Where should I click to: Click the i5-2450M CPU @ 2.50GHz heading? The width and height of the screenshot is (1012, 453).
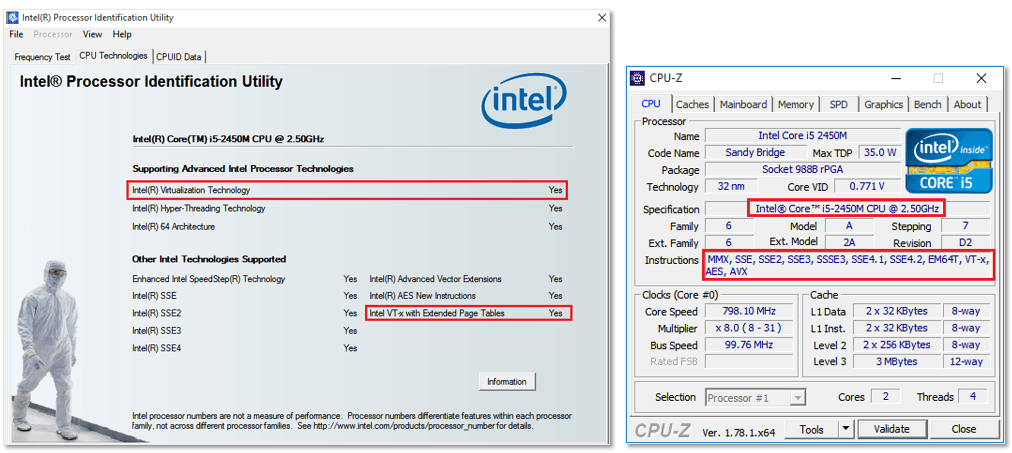coord(227,139)
